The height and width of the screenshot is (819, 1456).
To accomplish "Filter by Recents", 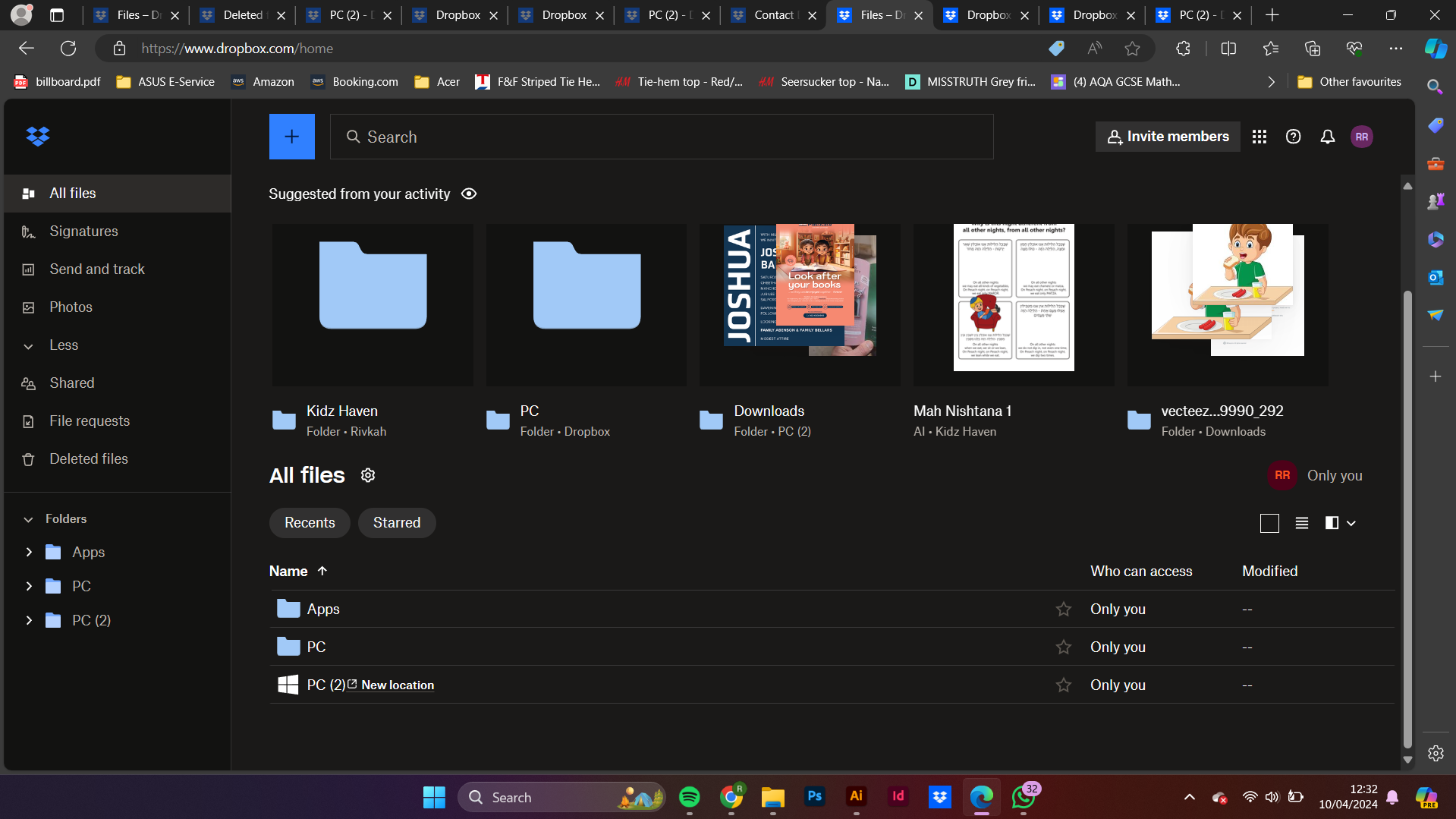I will (310, 523).
